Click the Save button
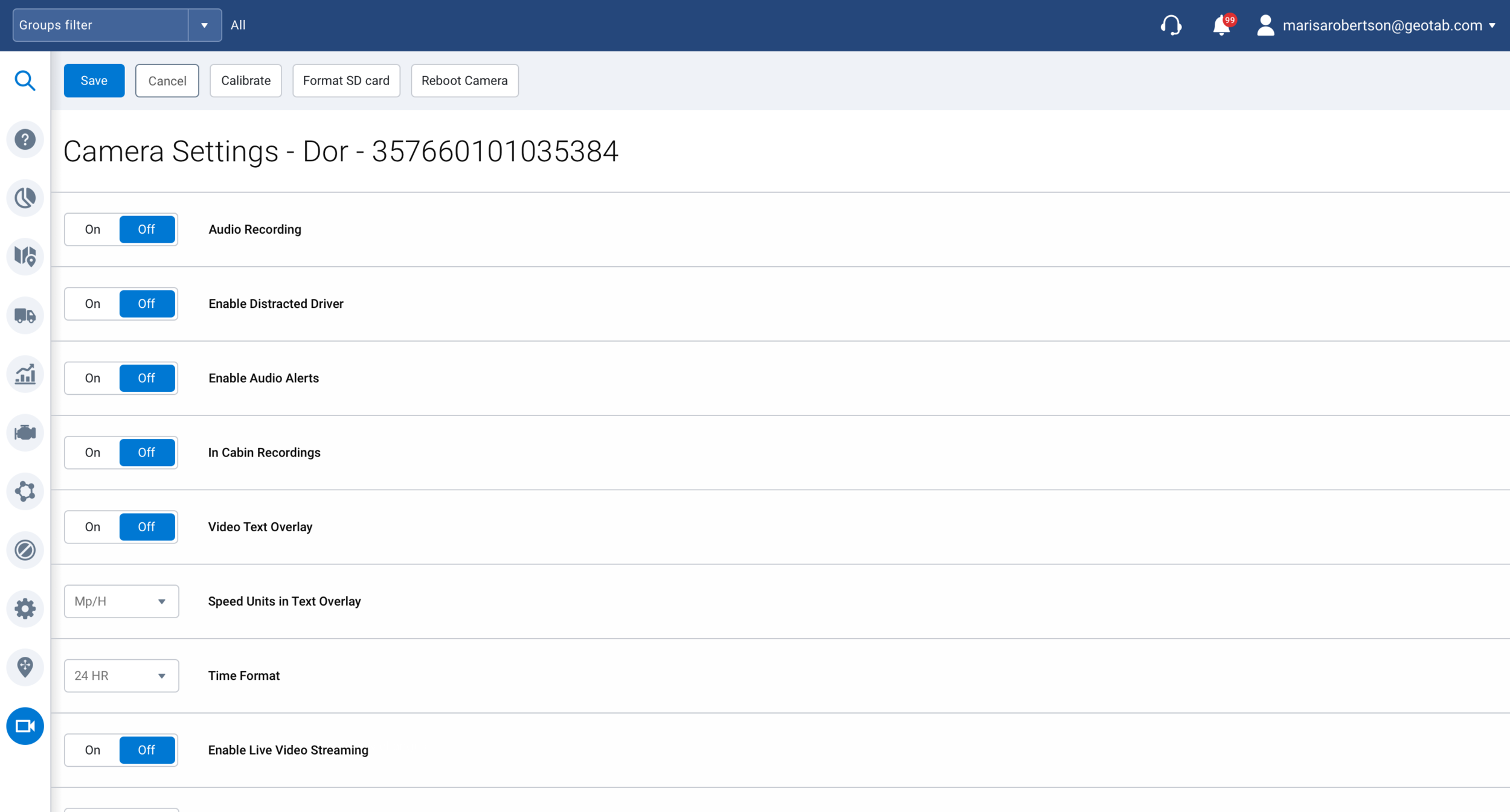 pyautogui.click(x=94, y=80)
